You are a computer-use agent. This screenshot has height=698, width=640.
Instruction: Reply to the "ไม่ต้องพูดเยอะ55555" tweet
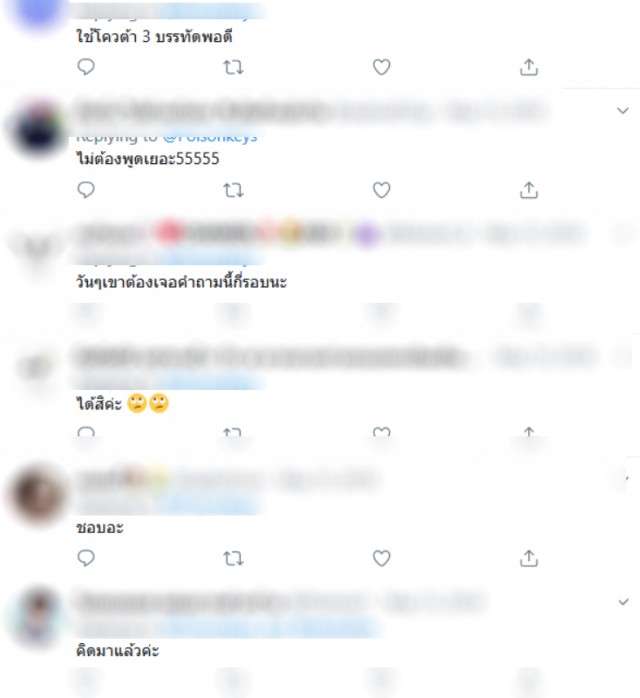86,190
